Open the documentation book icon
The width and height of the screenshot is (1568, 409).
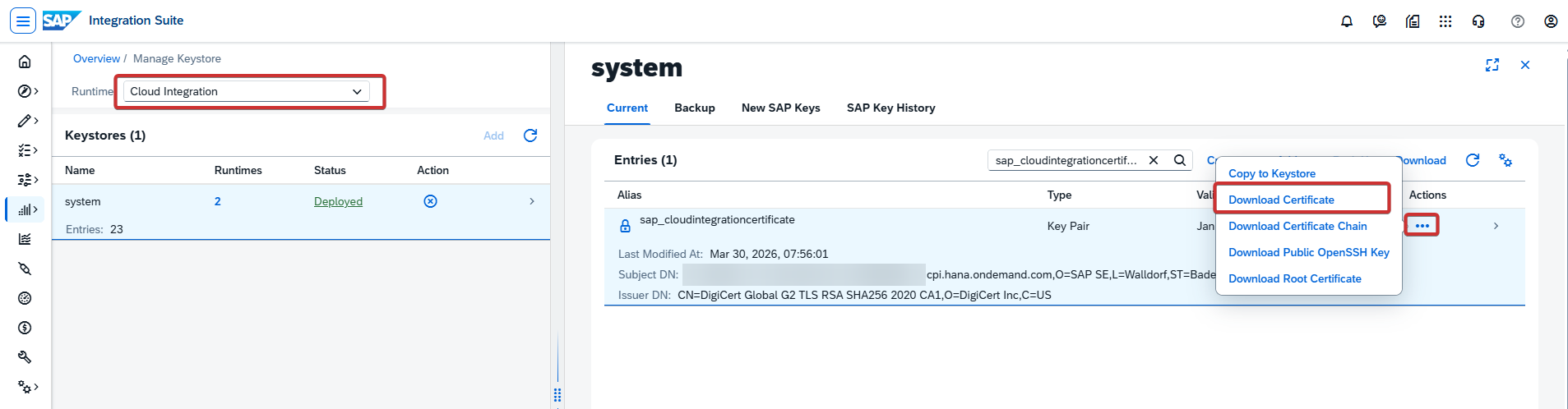tap(1413, 21)
